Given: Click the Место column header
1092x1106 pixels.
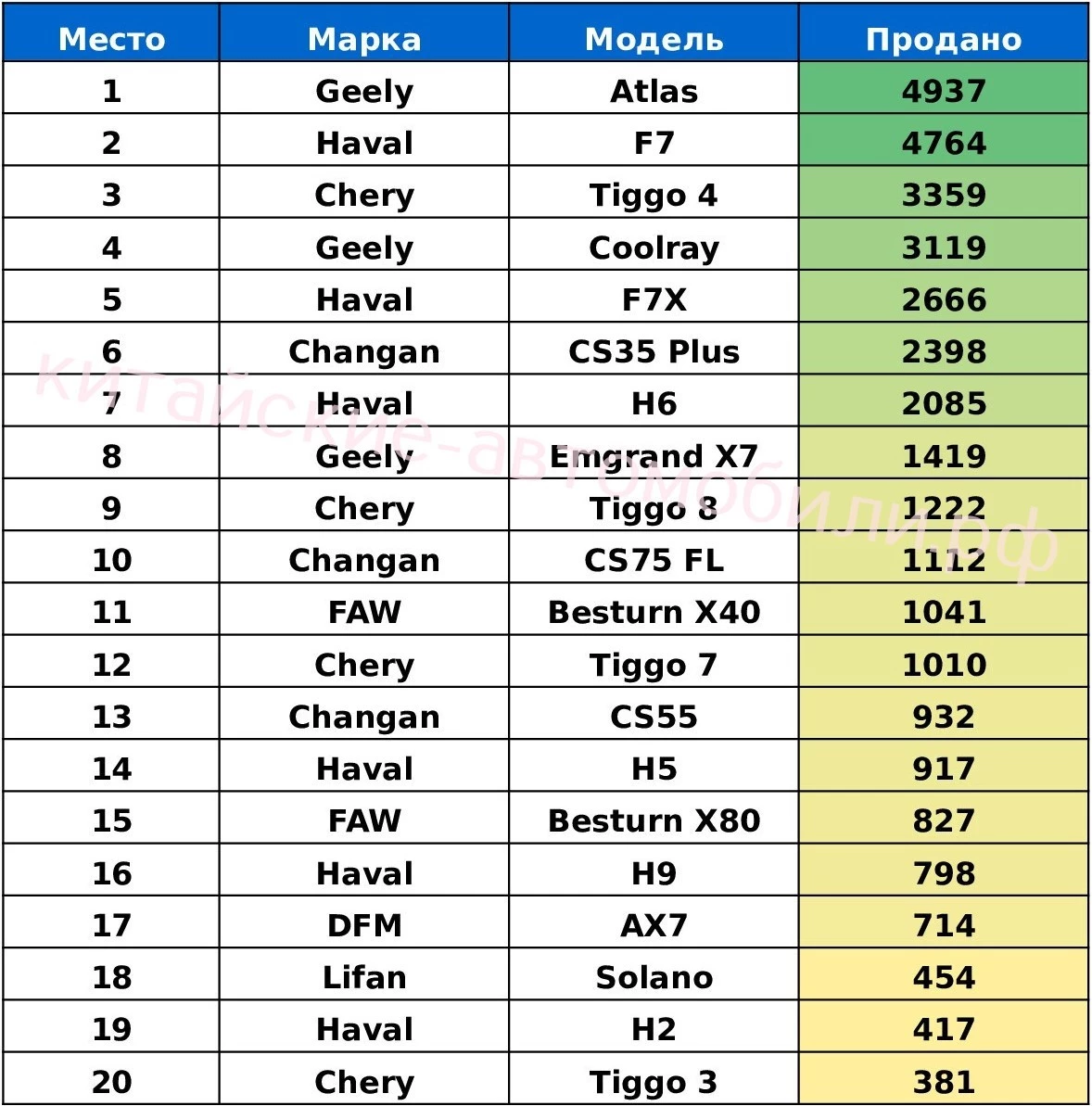Looking at the screenshot, I should pos(111,39).
